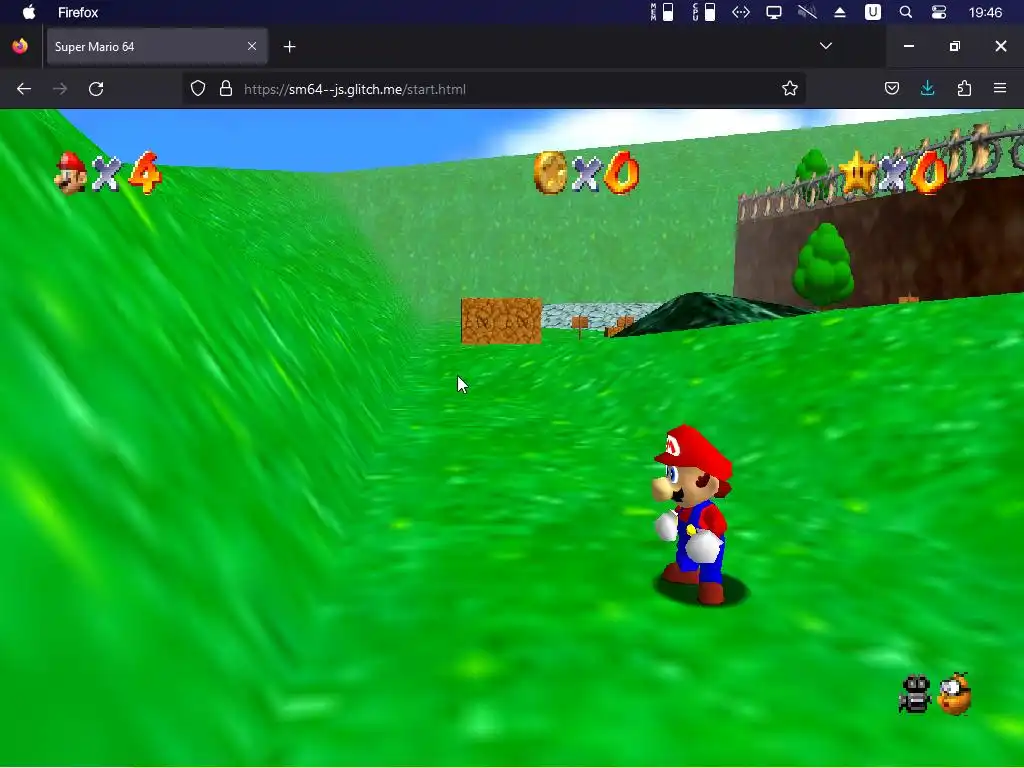This screenshot has width=1024, height=768.
Task: Open Control Center
Action: [x=939, y=12]
